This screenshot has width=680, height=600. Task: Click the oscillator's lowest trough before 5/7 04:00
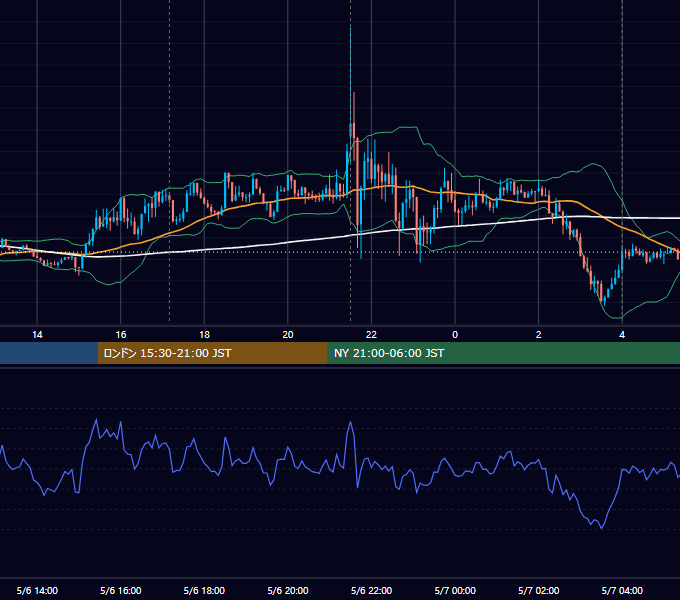click(602, 528)
